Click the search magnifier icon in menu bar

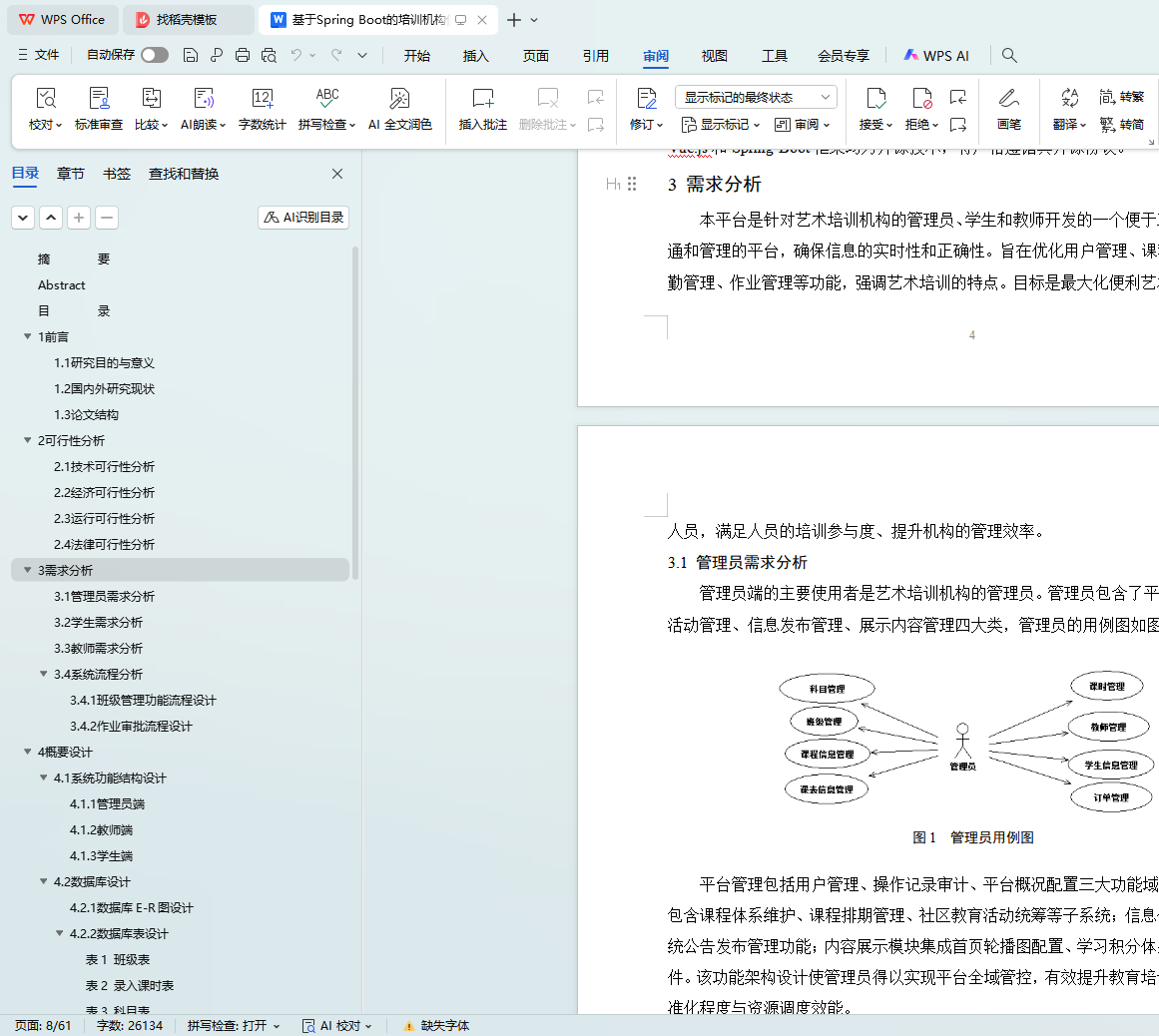pos(1009,56)
